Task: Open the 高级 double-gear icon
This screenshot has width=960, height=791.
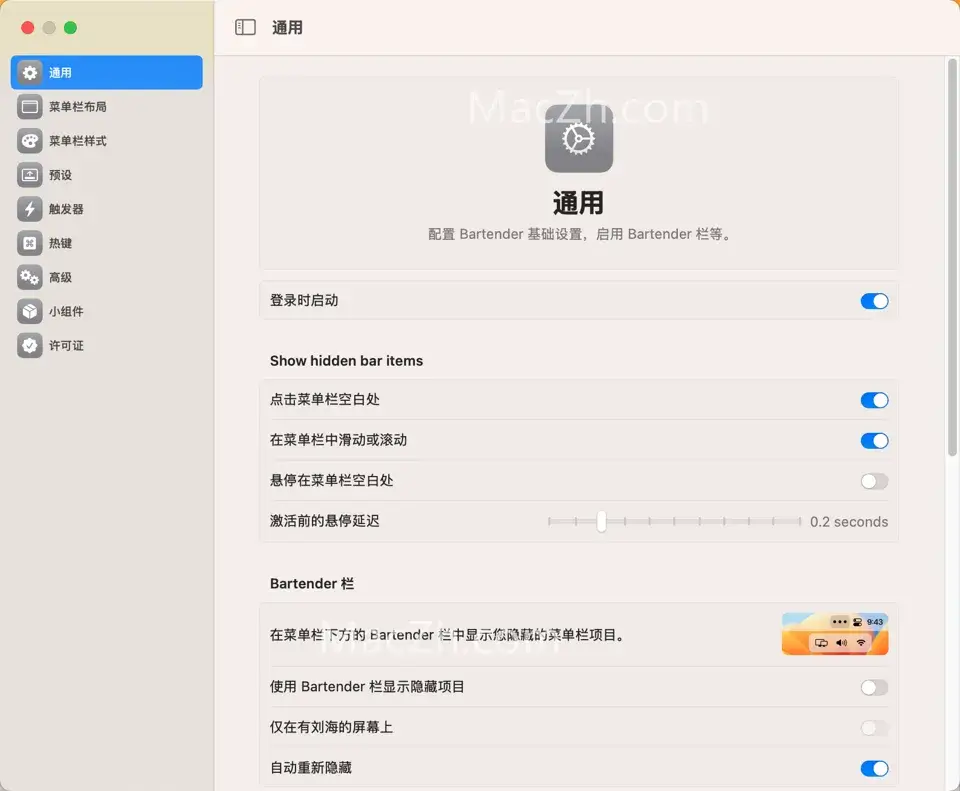Action: pyautogui.click(x=29, y=277)
